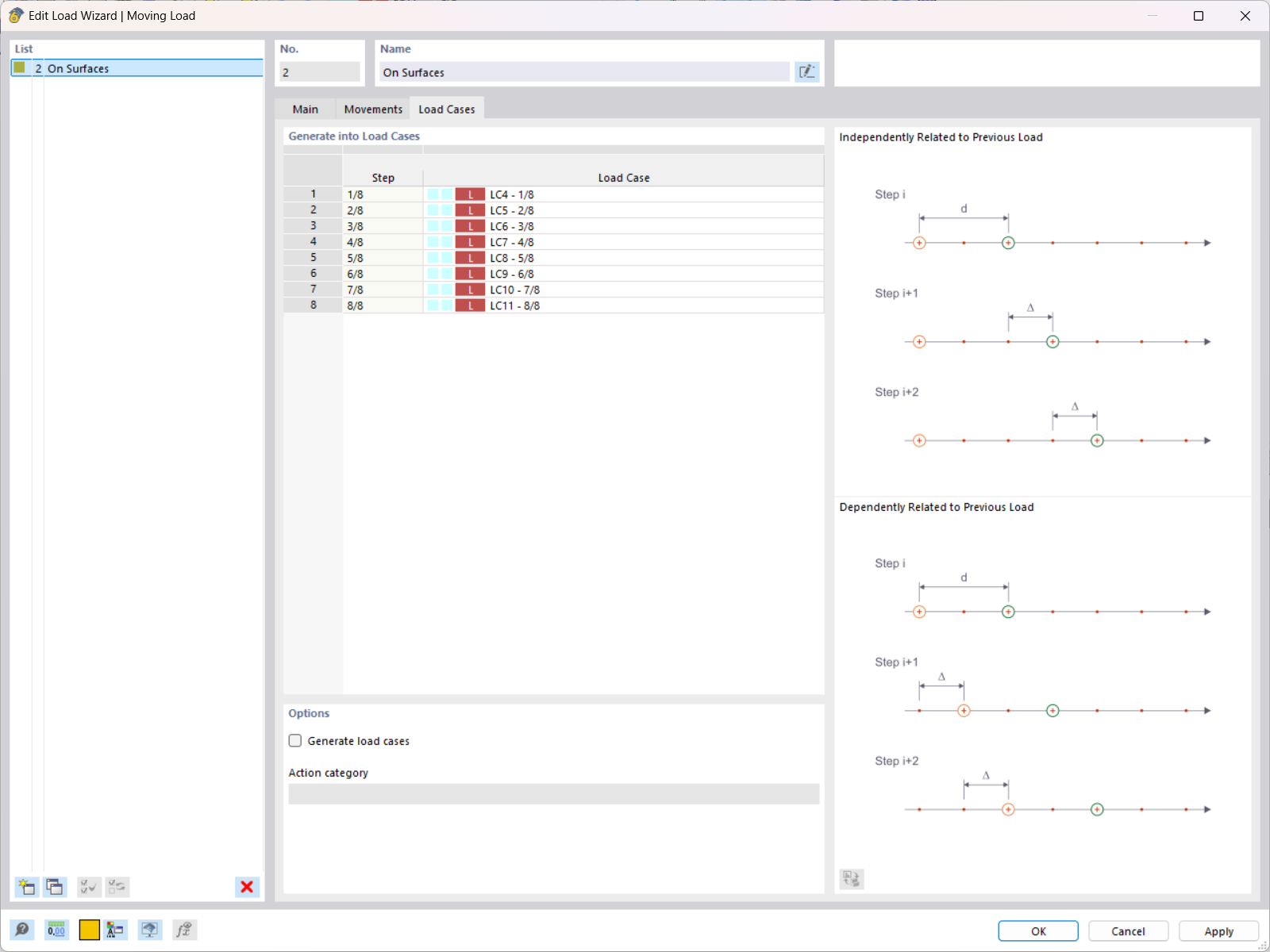
Task: Copy the selected load wizard
Action: [x=55, y=887]
